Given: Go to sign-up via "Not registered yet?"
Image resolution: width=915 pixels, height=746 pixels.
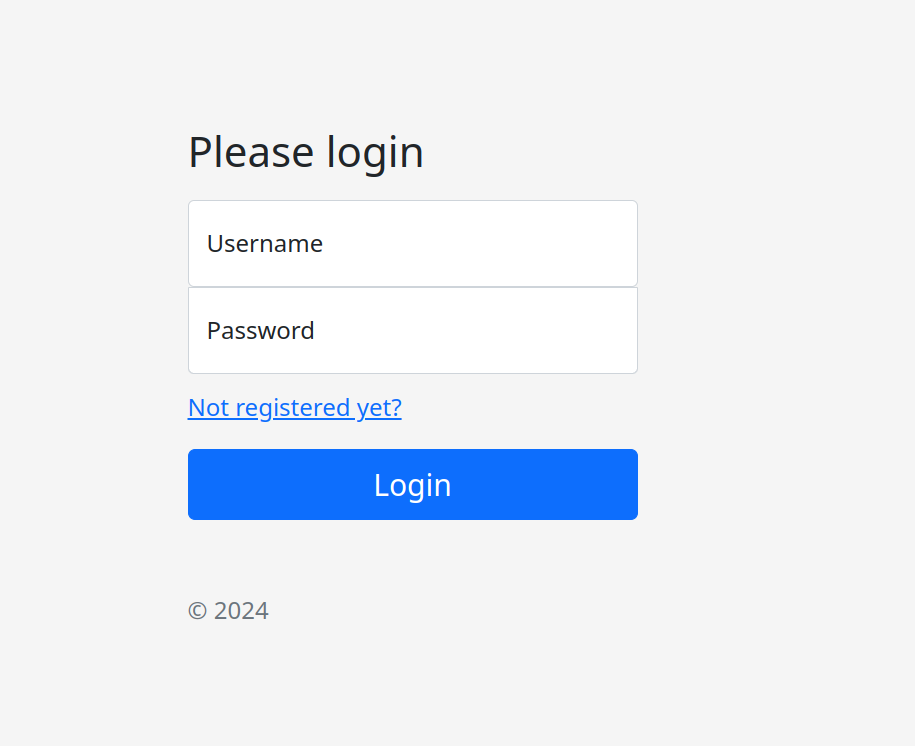Looking at the screenshot, I should (x=295, y=408).
